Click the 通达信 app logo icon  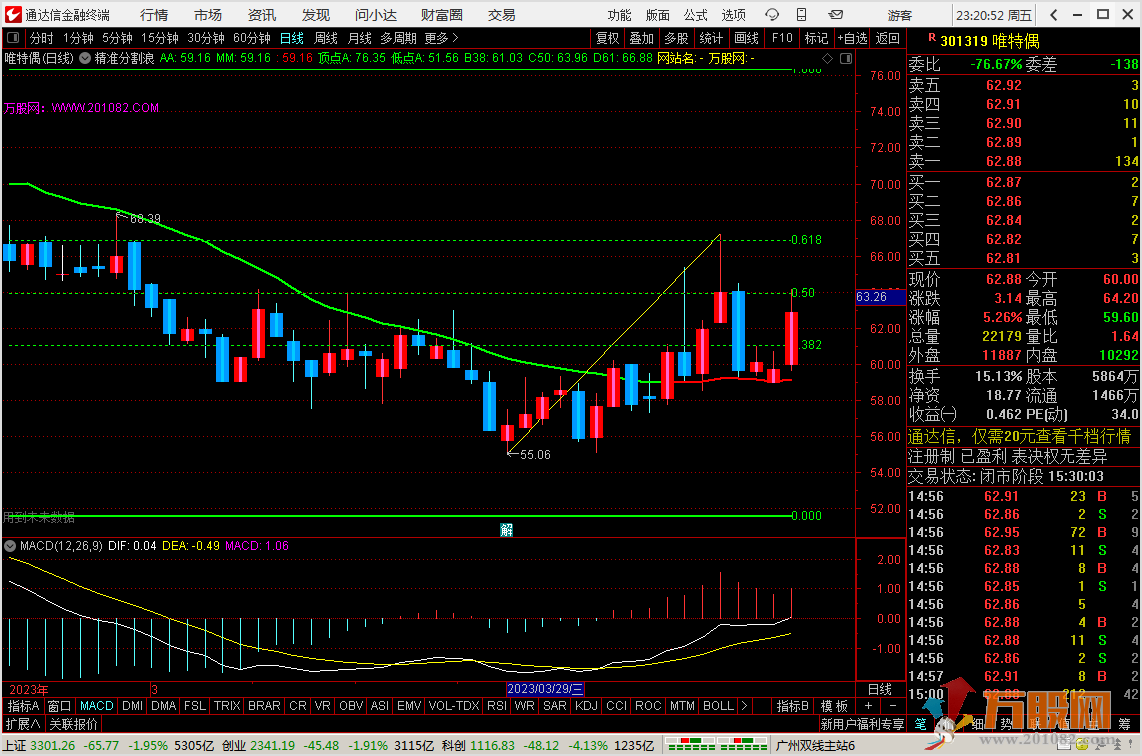tap(12, 15)
